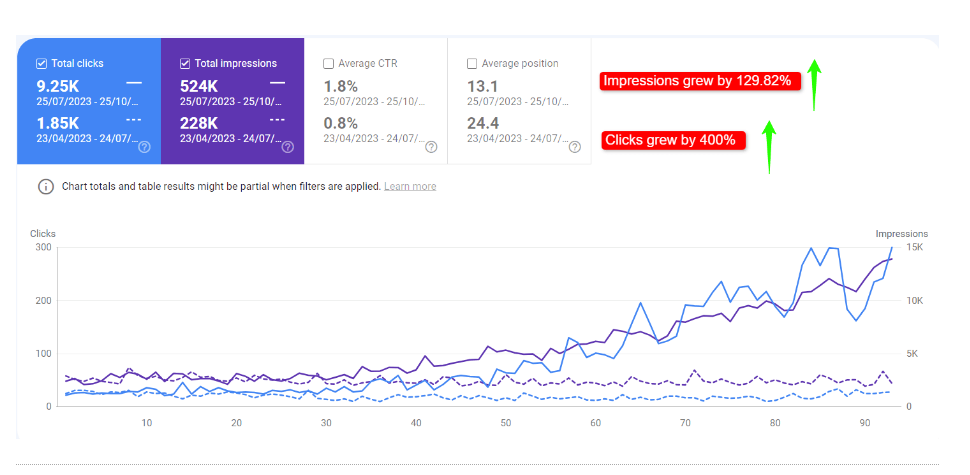Click help icon in Total clicks card
The height and width of the screenshot is (475, 970).
tap(144, 147)
